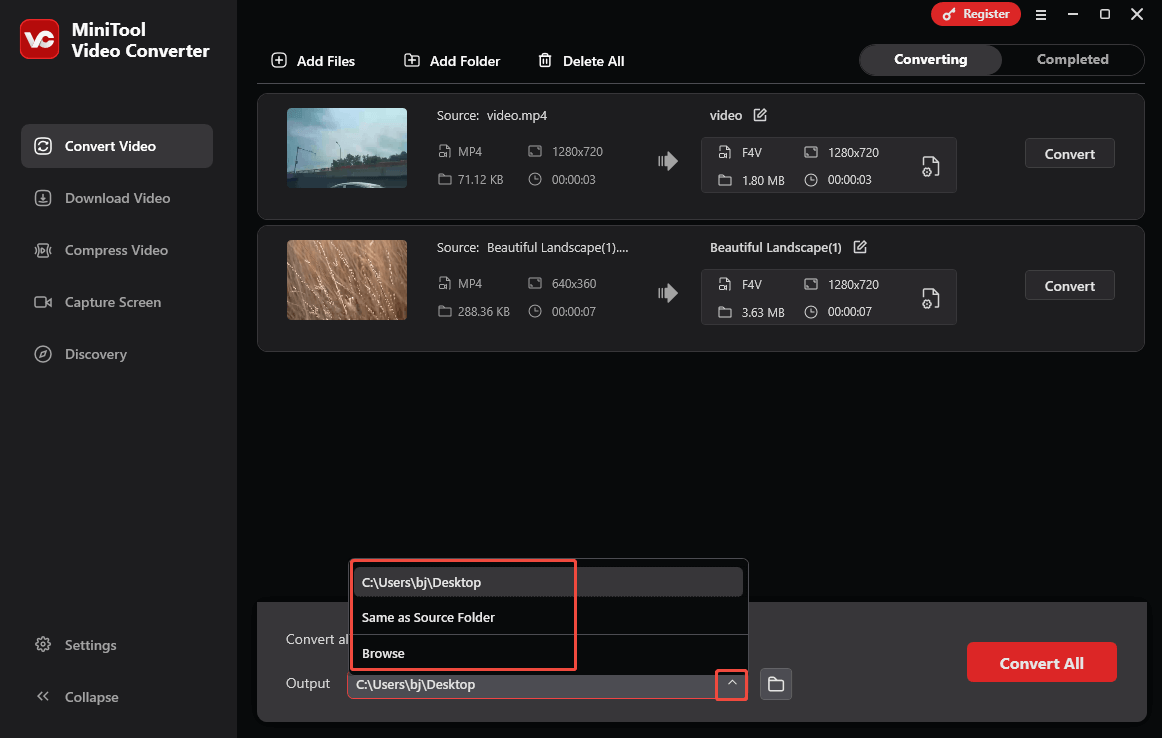Viewport: 1162px width, 738px height.
Task: Switch to the Completed tab
Action: click(x=1072, y=59)
